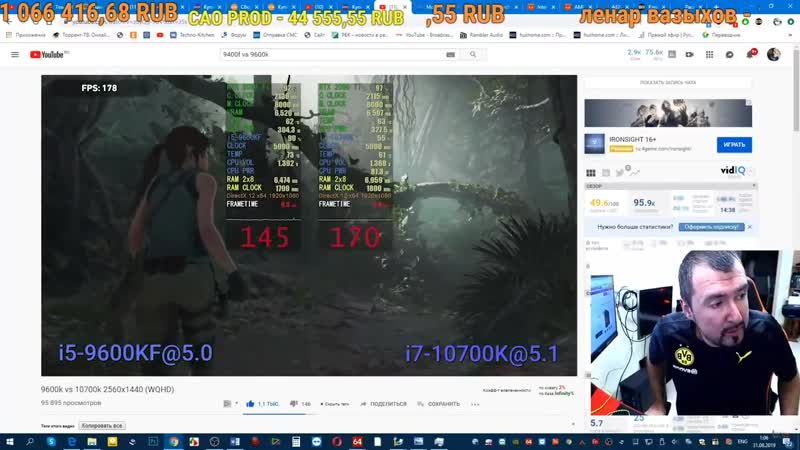
Task: Open Windows taskbar search
Action: [x=30, y=442]
